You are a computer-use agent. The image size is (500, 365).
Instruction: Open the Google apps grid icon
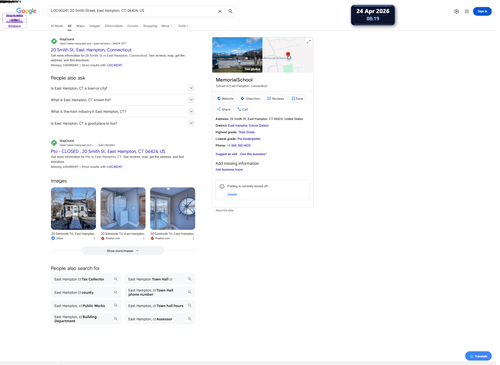click(467, 11)
